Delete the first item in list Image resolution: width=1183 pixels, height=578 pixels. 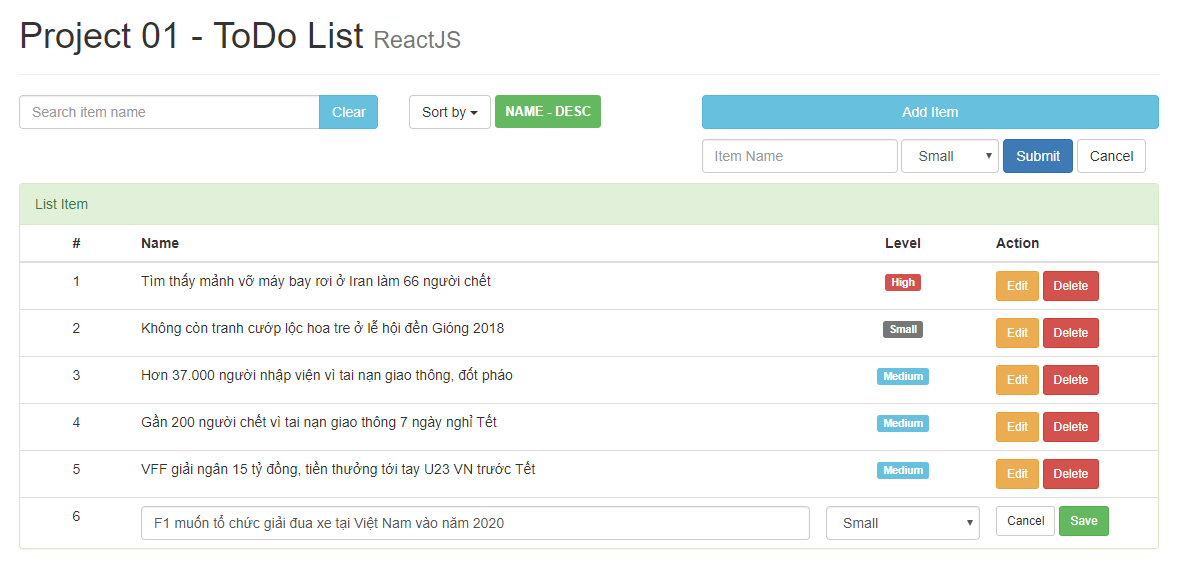point(1070,286)
